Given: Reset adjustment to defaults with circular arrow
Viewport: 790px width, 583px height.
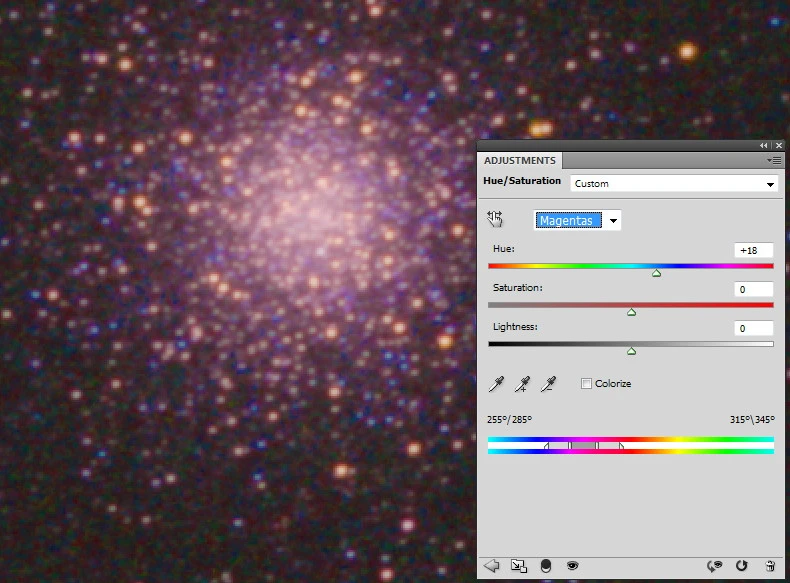Looking at the screenshot, I should [x=742, y=566].
